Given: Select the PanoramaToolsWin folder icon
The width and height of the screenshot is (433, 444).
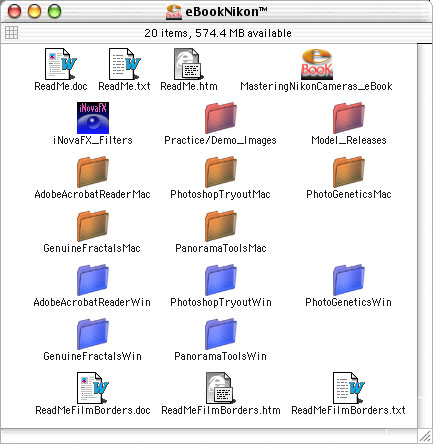Looking at the screenshot, I should pyautogui.click(x=221, y=334).
